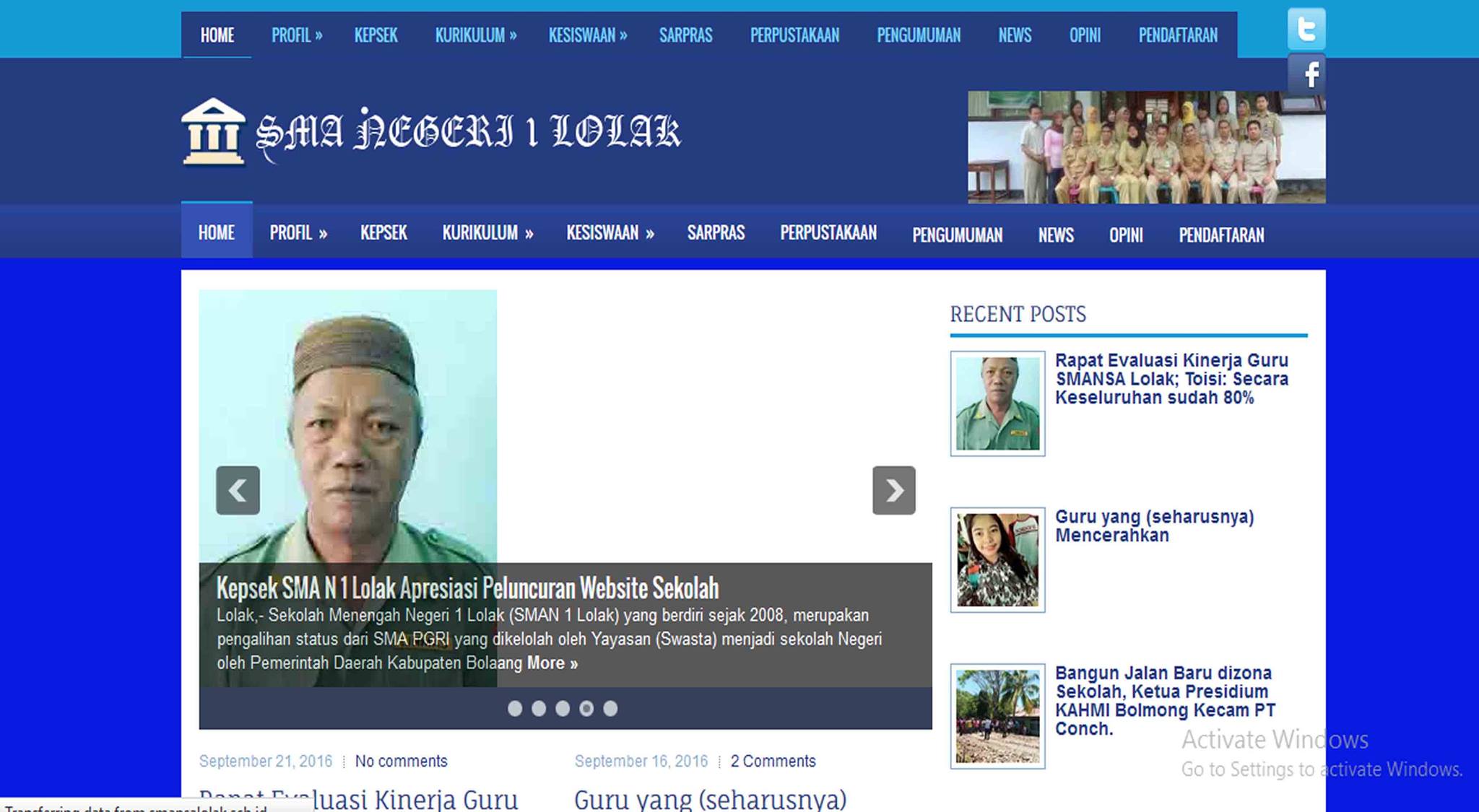Screen dimensions: 1479x812
Task: Open KEPSEK in the top navigation bar
Action: click(376, 35)
